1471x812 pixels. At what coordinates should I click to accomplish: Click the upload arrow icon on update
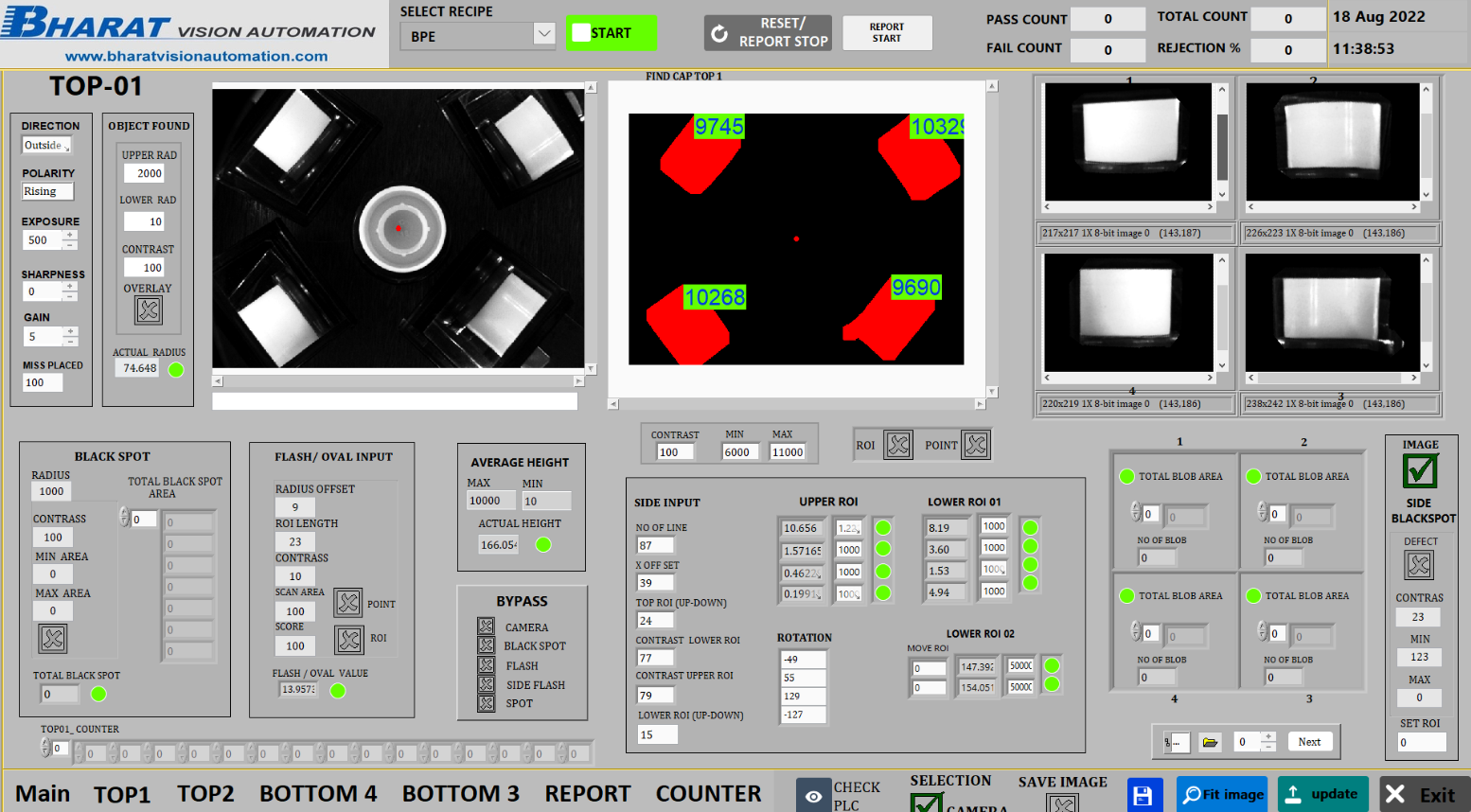(x=1293, y=795)
